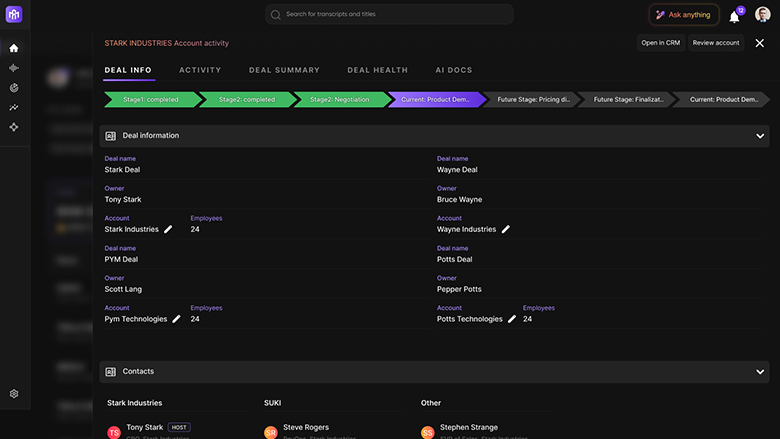Screen dimensions: 780x439
Task: Select the Deal Health tab
Action: tap(377, 70)
